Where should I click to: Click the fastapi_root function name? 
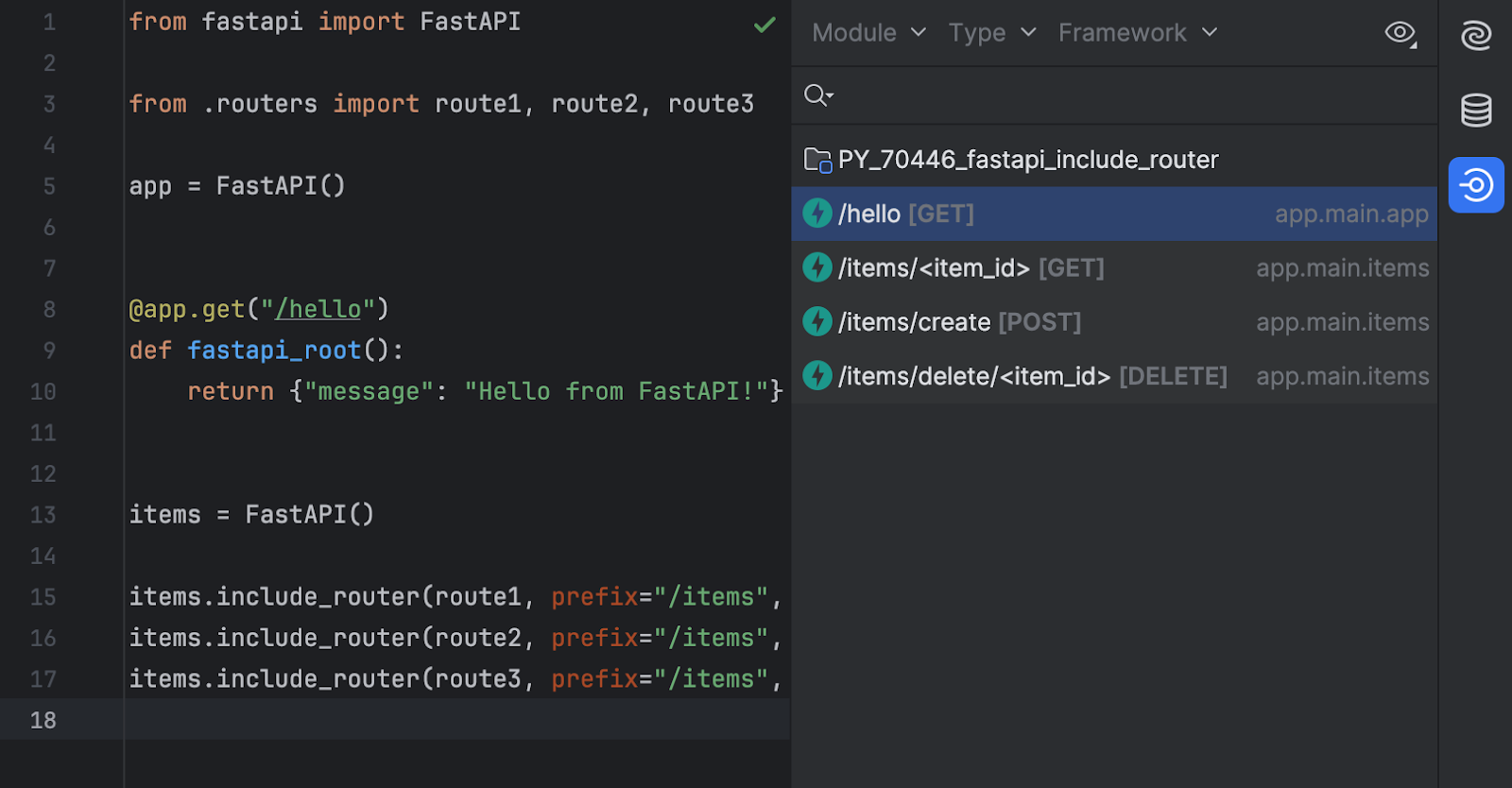(x=274, y=351)
